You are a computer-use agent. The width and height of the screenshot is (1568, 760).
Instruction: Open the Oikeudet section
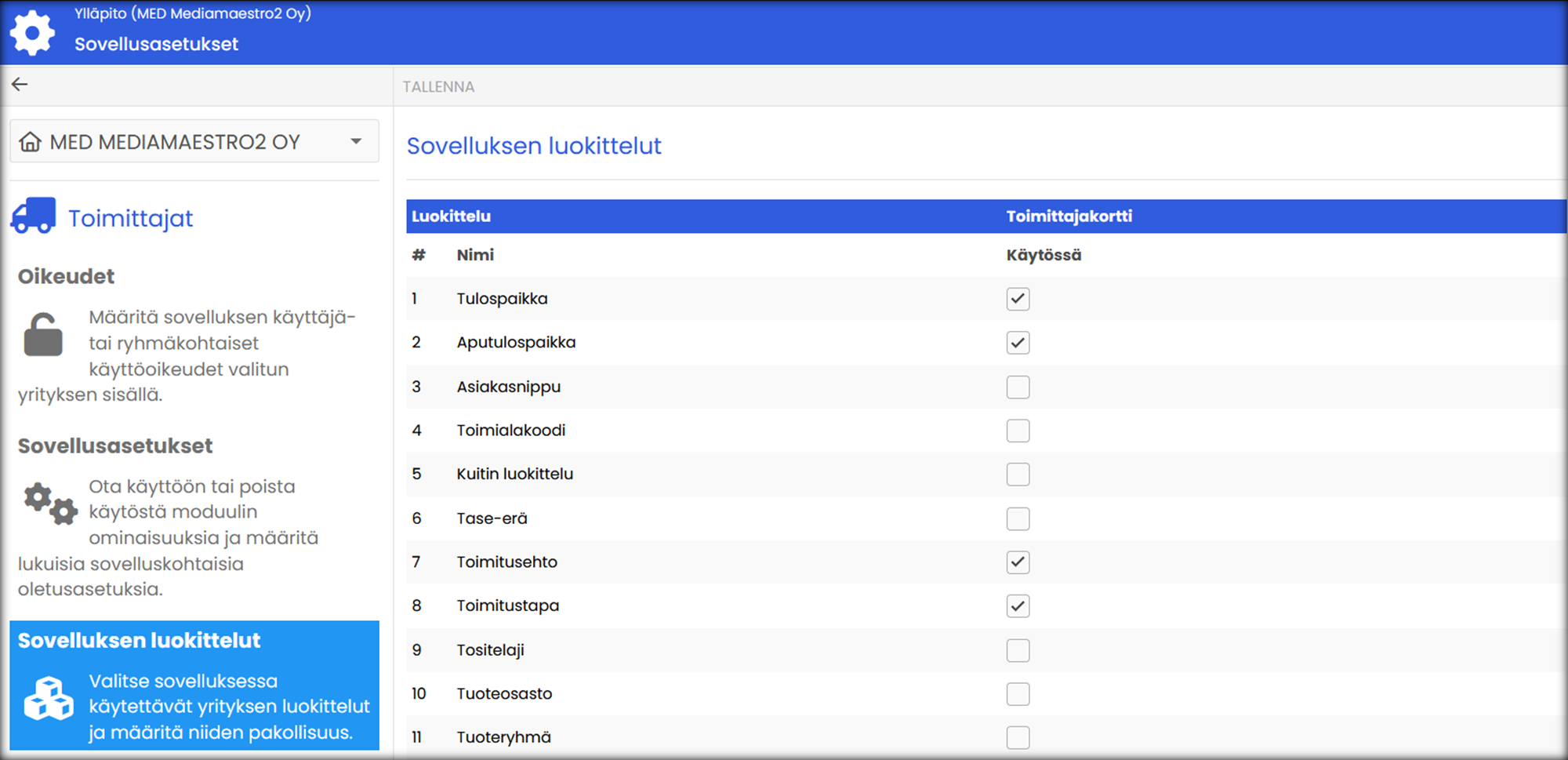click(66, 276)
